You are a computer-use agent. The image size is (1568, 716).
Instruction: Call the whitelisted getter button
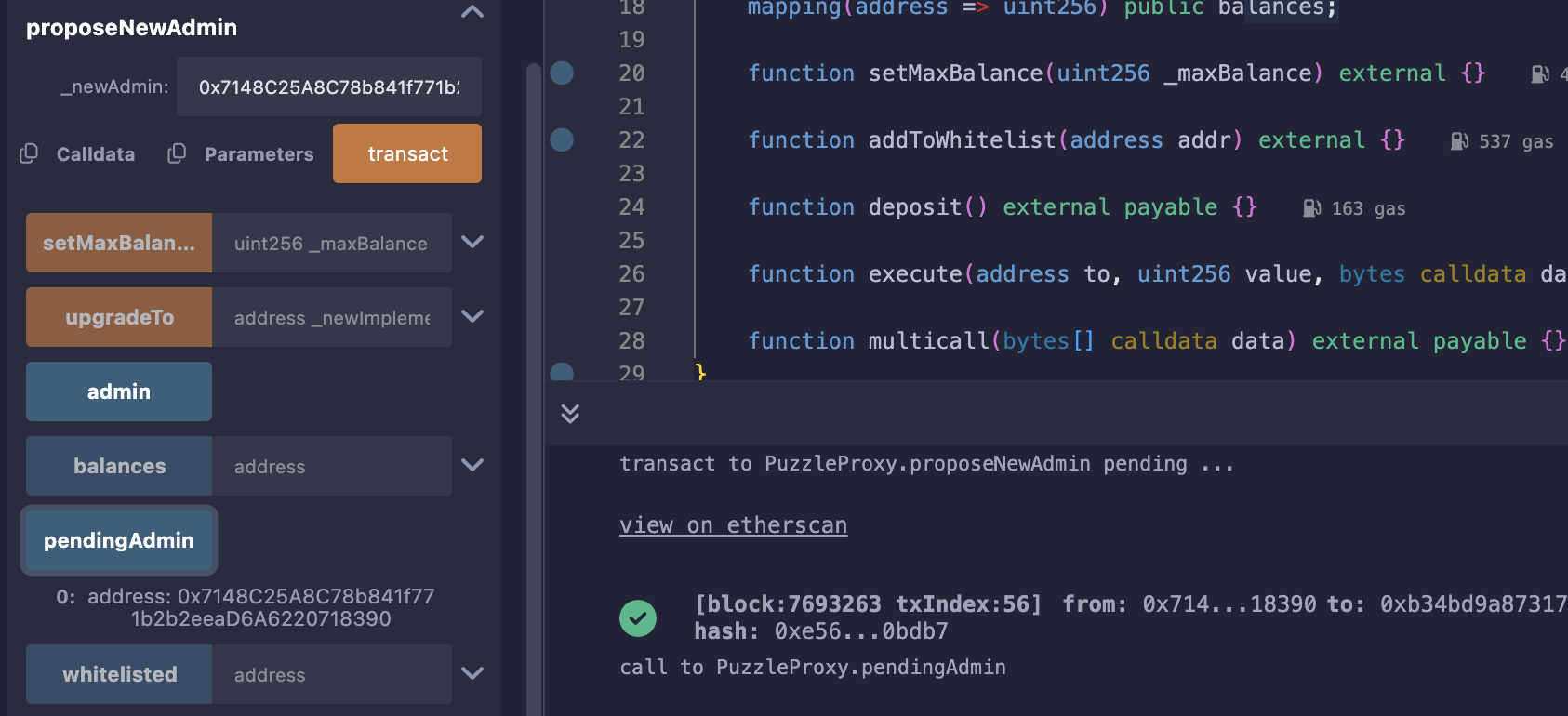coord(119,674)
